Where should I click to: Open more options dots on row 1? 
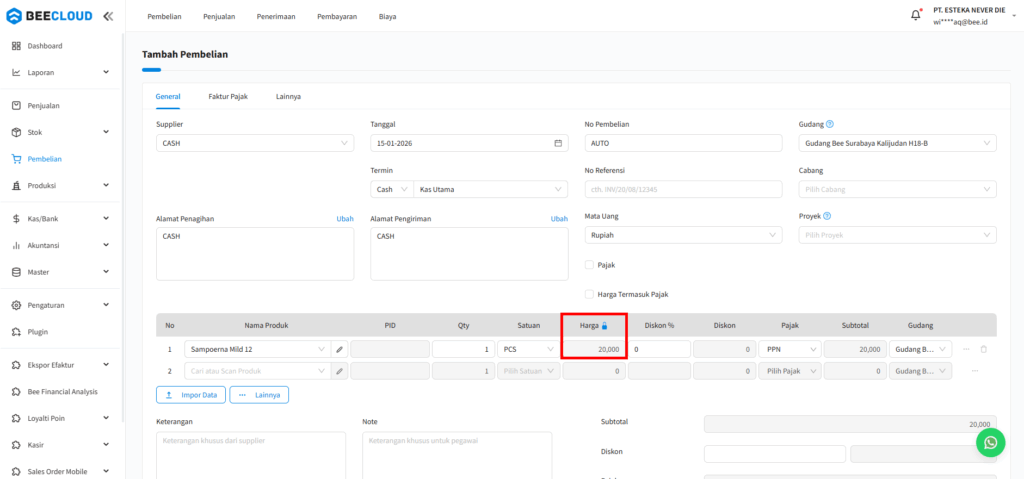[x=967, y=350]
